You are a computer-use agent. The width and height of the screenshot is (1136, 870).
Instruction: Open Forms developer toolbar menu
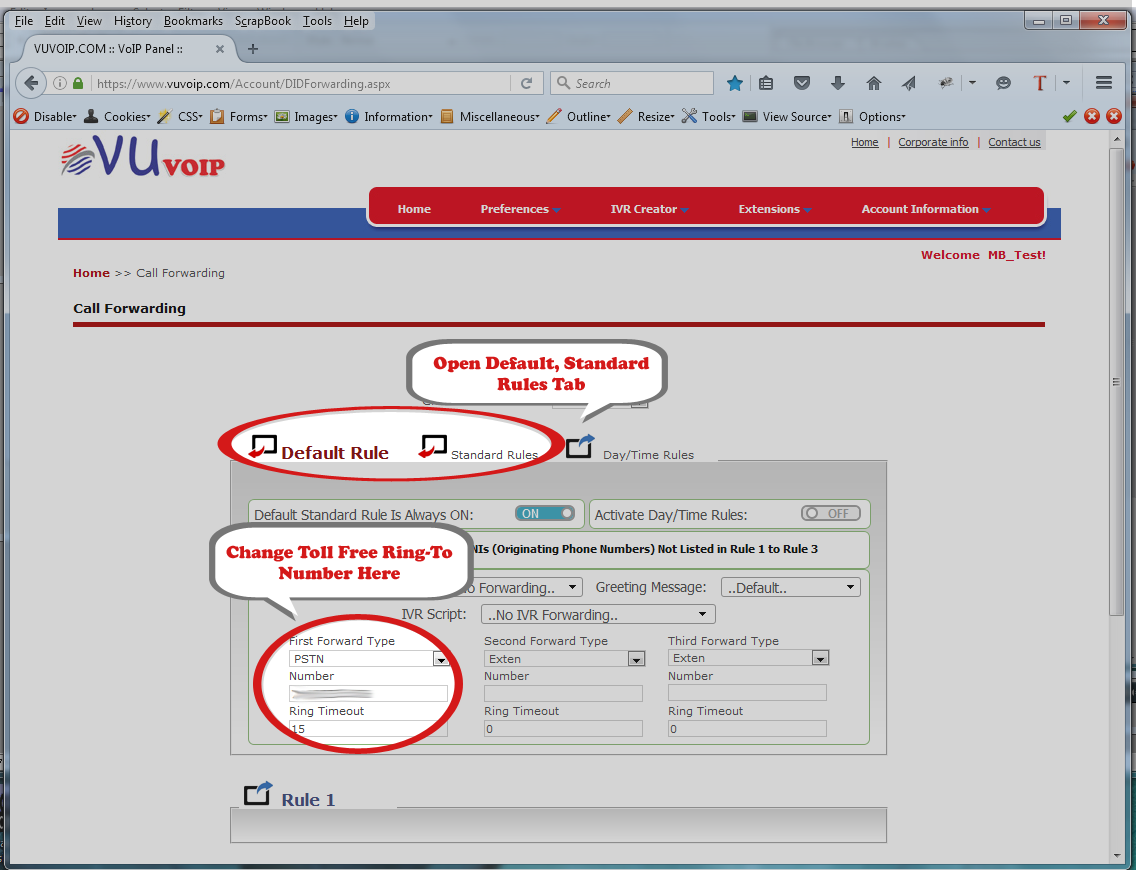239,117
